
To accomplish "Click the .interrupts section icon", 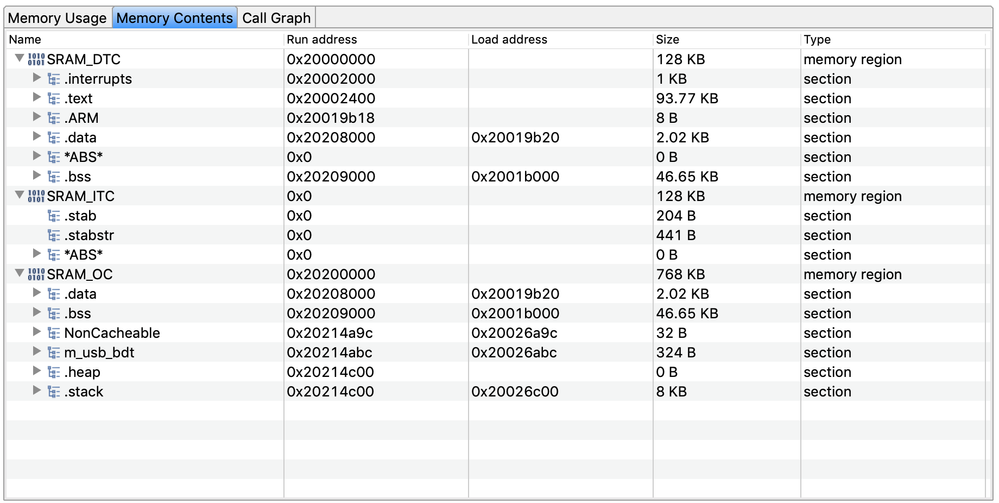I will (54, 79).
